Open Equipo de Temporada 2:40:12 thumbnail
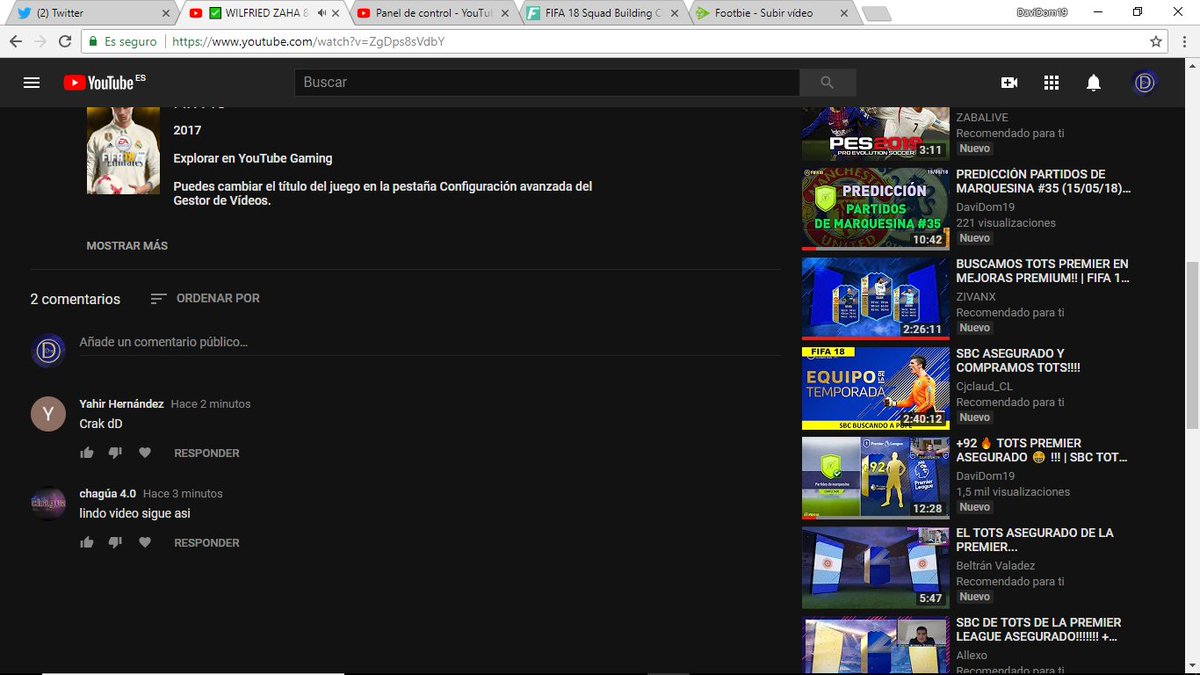The height and width of the screenshot is (675, 1200). click(x=876, y=388)
